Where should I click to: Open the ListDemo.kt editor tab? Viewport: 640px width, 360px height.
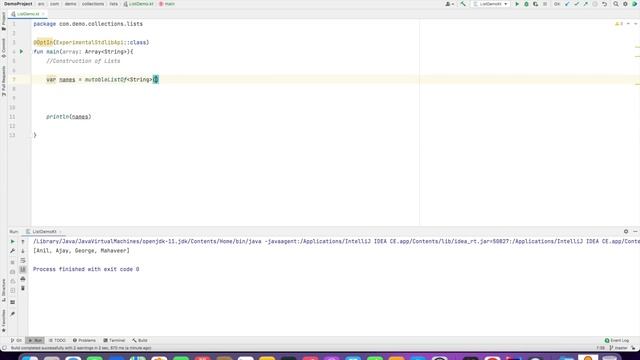click(28, 14)
